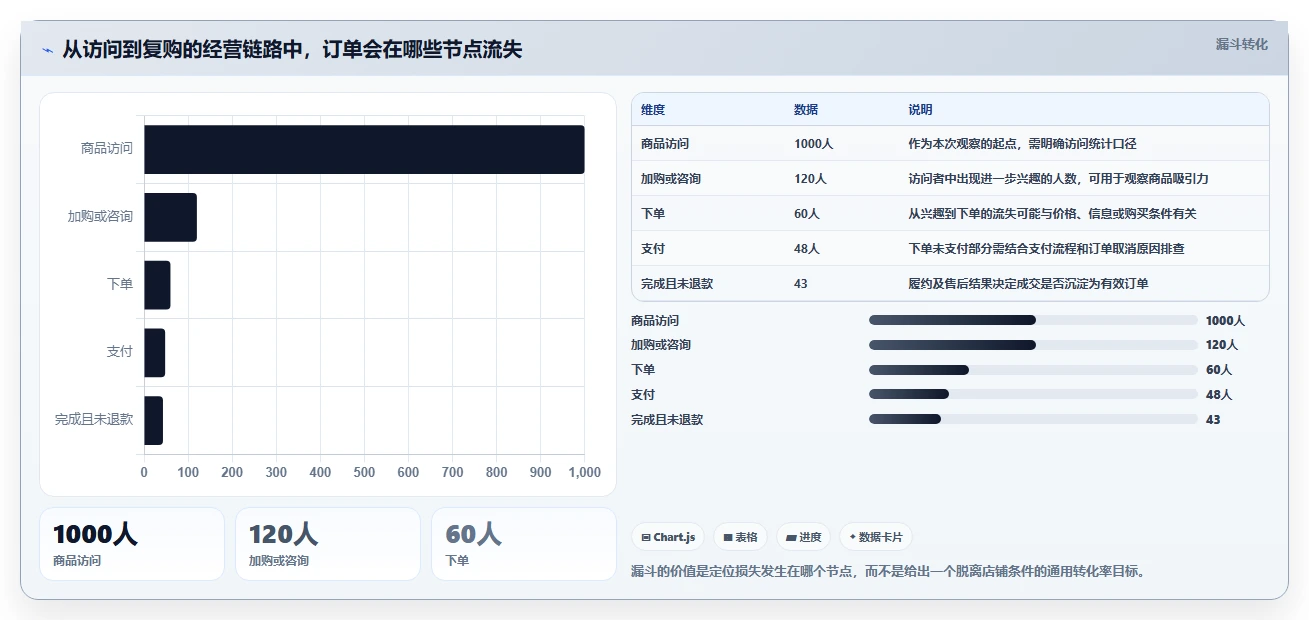Open the 1000人 商品访问 data card

(x=132, y=544)
